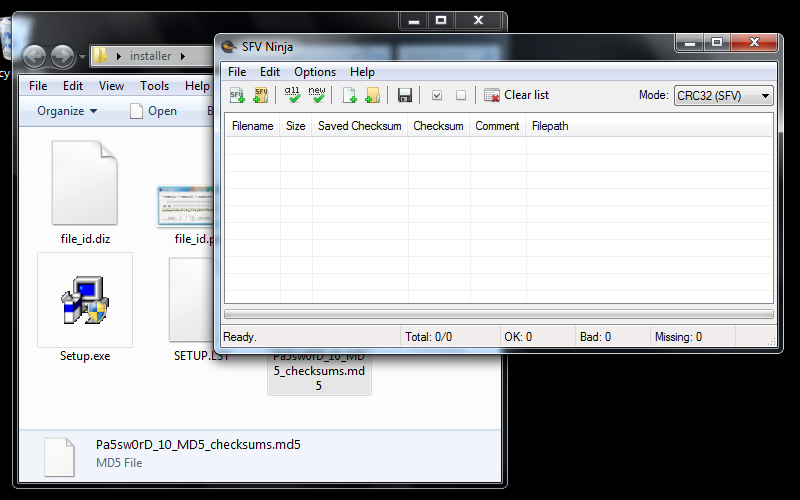Sort by the Filename column header
This screenshot has width=800, height=500.
253,126
